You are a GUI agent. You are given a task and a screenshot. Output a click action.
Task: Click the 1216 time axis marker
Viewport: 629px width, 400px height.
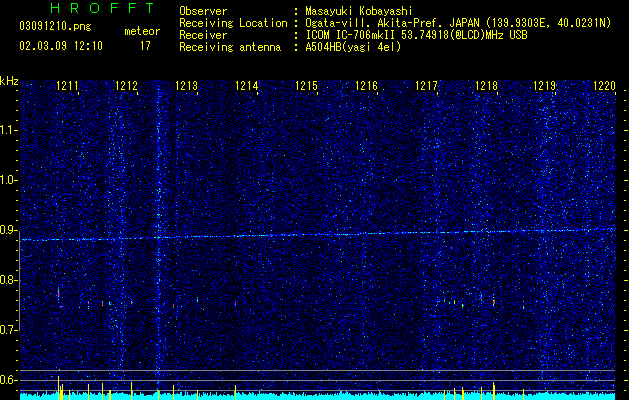(x=366, y=86)
